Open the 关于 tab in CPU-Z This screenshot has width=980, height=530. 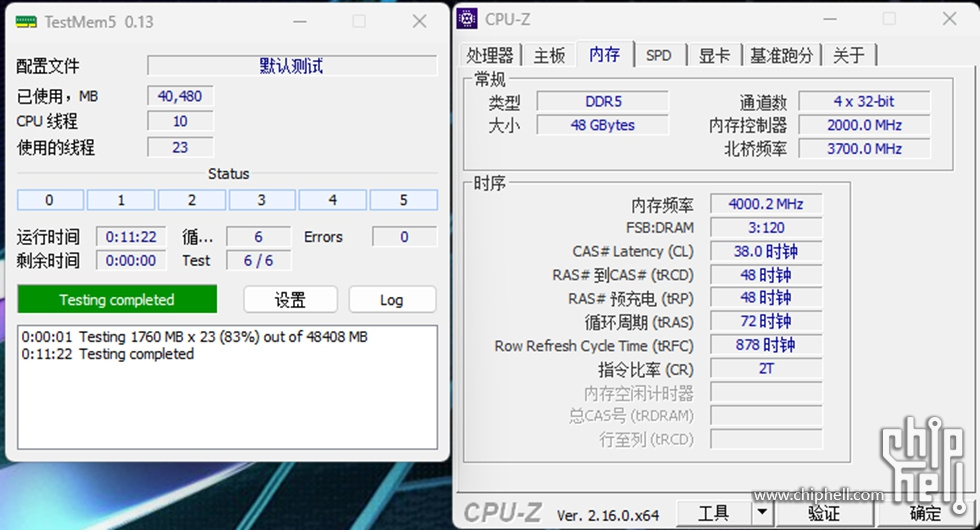(849, 56)
